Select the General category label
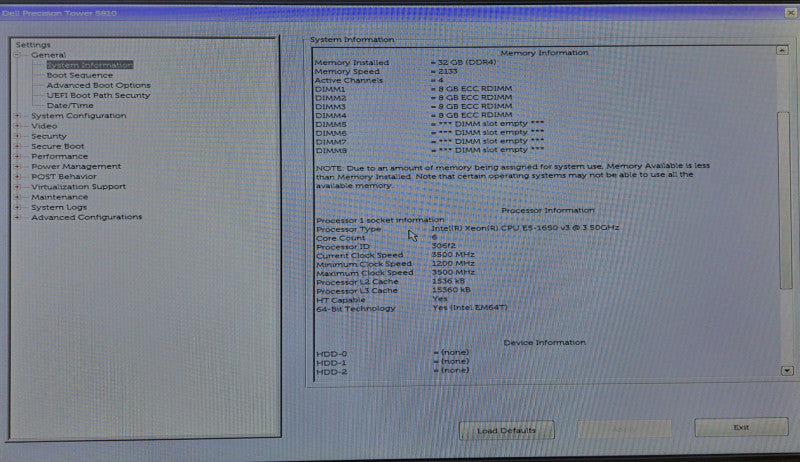 48,55
